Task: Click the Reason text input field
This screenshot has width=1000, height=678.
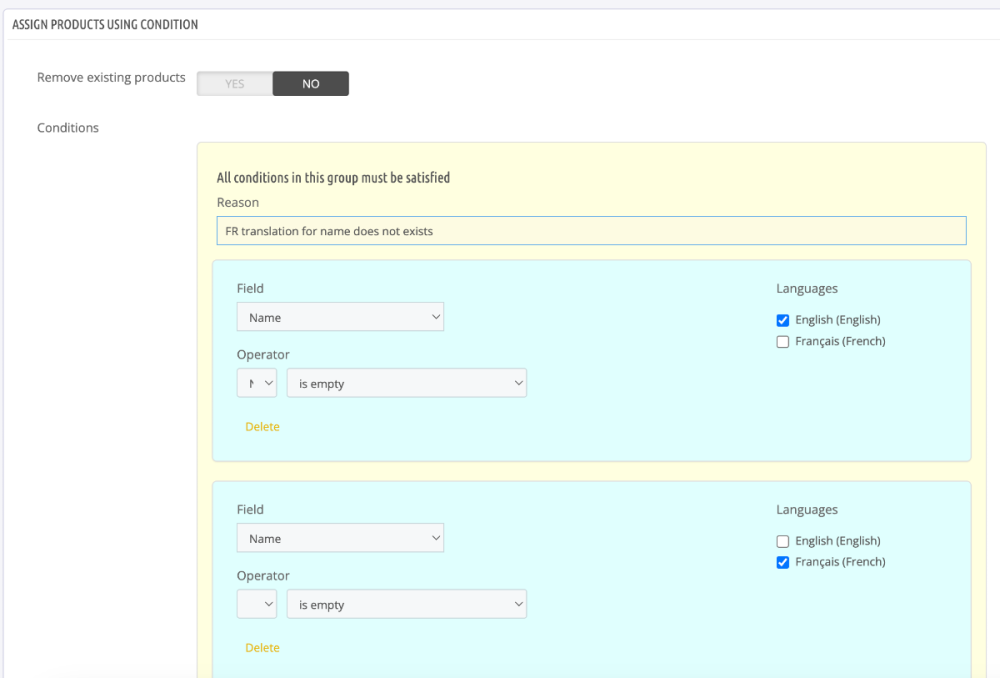Action: click(x=591, y=231)
